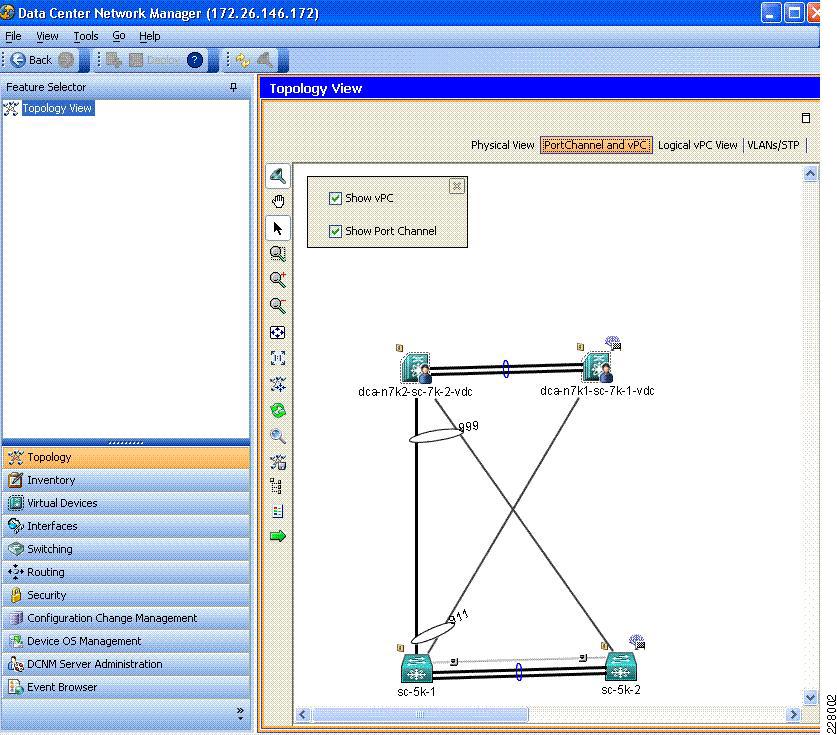The height and width of the screenshot is (735, 837).
Task: Open the Switching feature section
Action: point(126,549)
